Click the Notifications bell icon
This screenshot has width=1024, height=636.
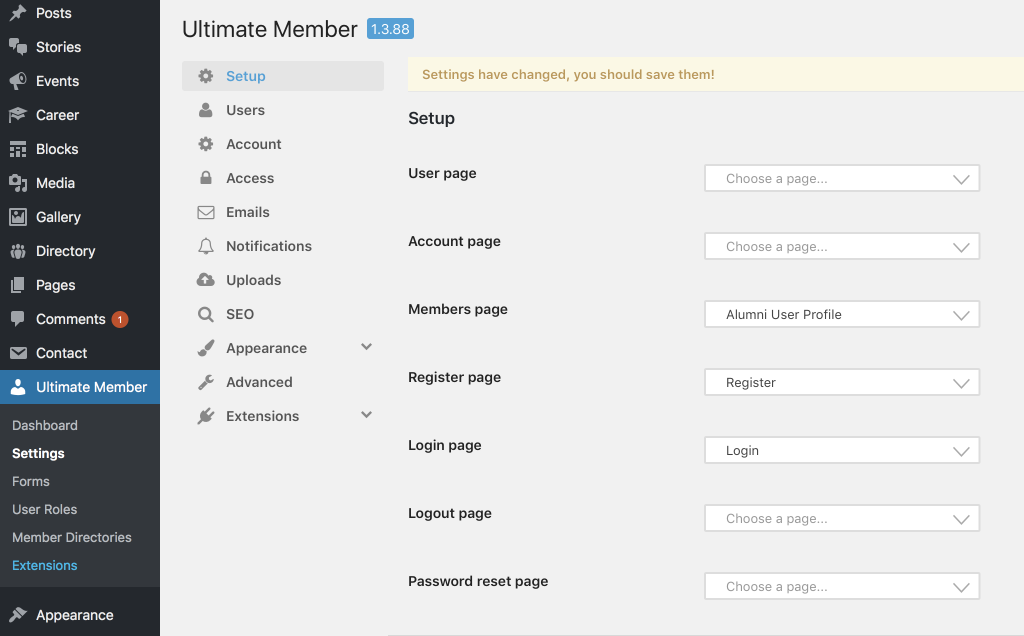pos(206,246)
